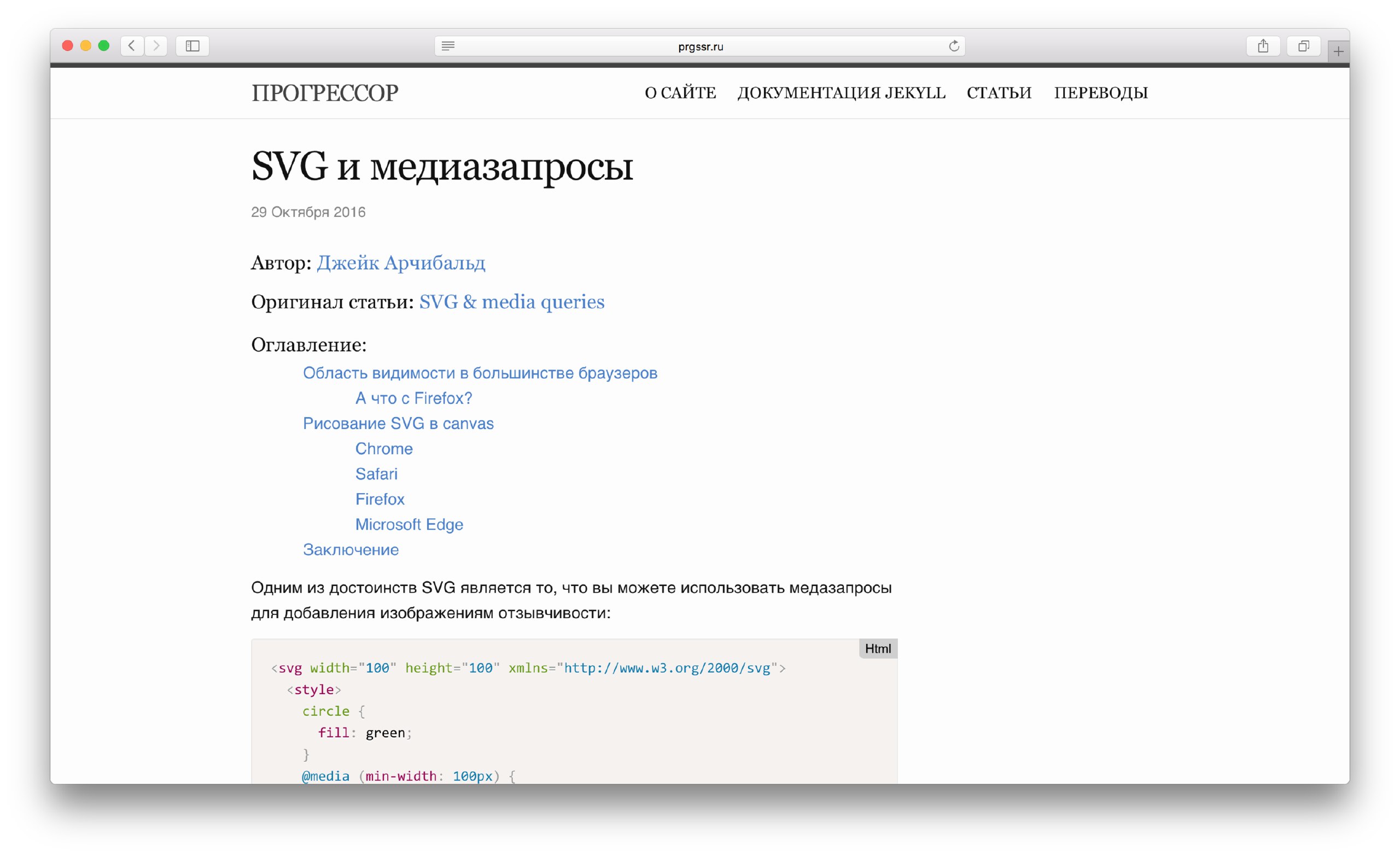Follow the Джейк Арчибальд author link
Screen dimensions: 1400x856
pos(400,262)
